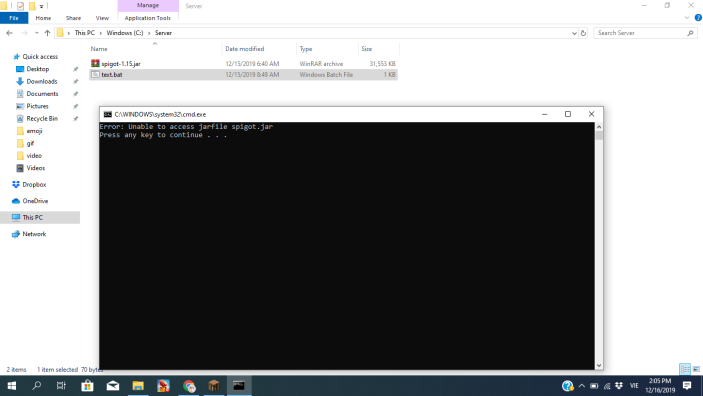Screen dimensions: 703x396
Task: Open the Quick Access Toolbar customize dropdown
Action: 41,6
